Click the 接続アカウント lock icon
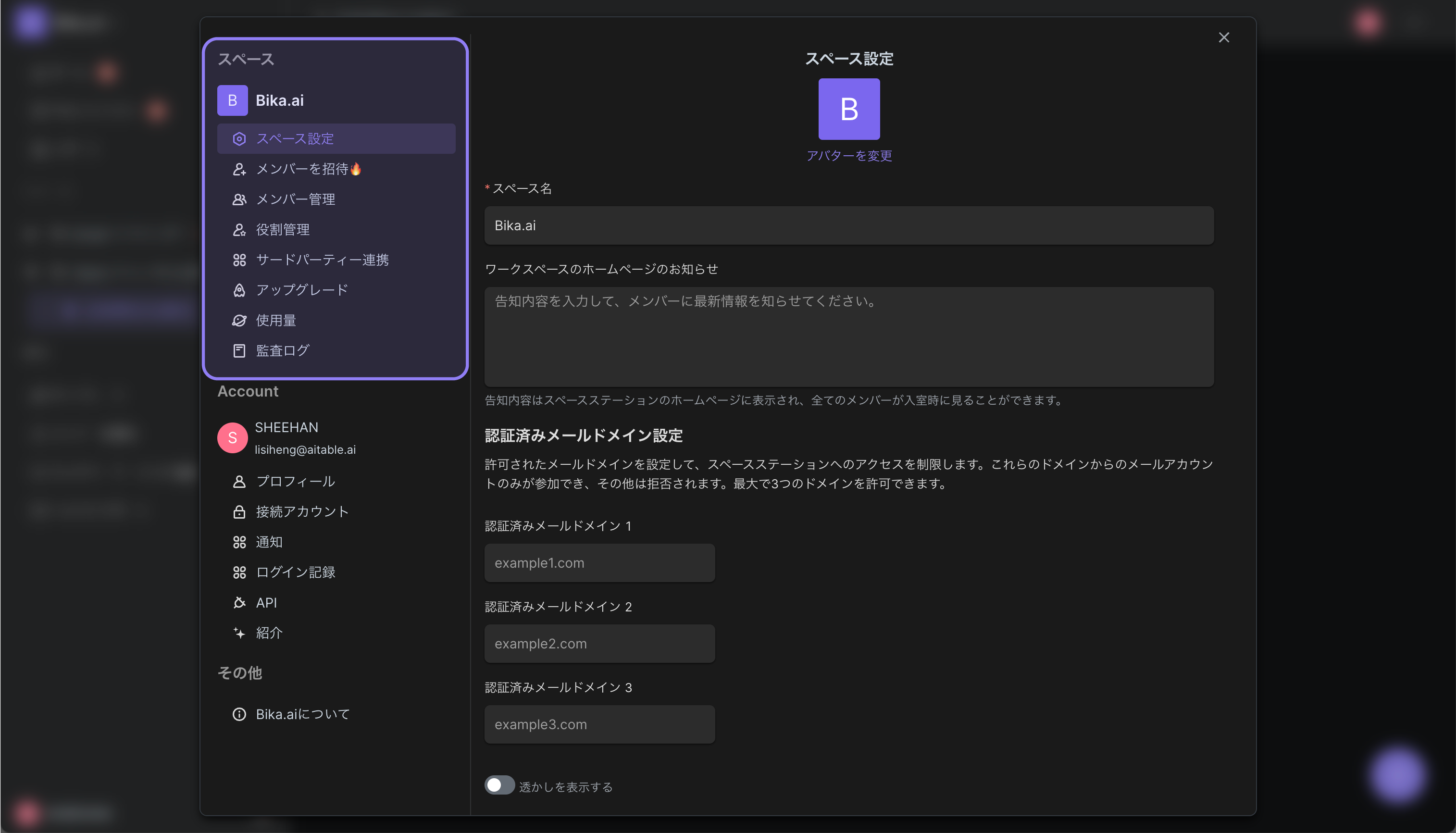Viewport: 1456px width, 833px height. point(239,512)
